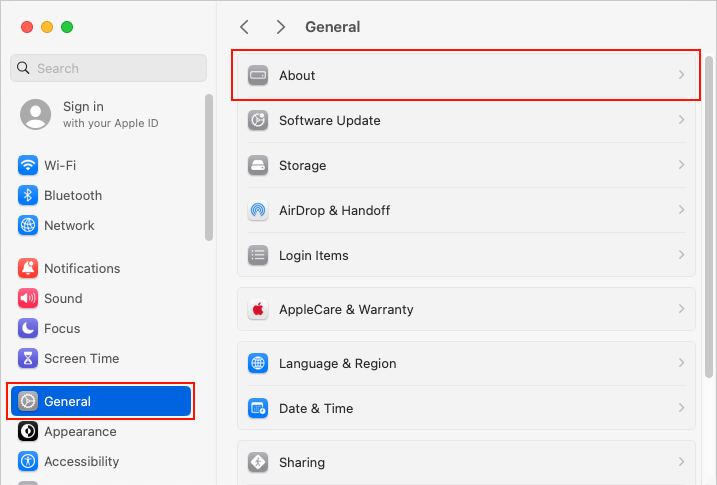Click the forward navigation arrow
The height and width of the screenshot is (485, 717).
[281, 27]
